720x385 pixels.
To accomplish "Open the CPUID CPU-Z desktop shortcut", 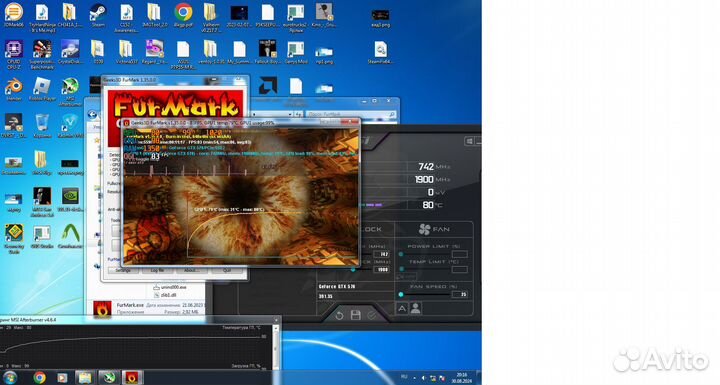I will (x=13, y=54).
